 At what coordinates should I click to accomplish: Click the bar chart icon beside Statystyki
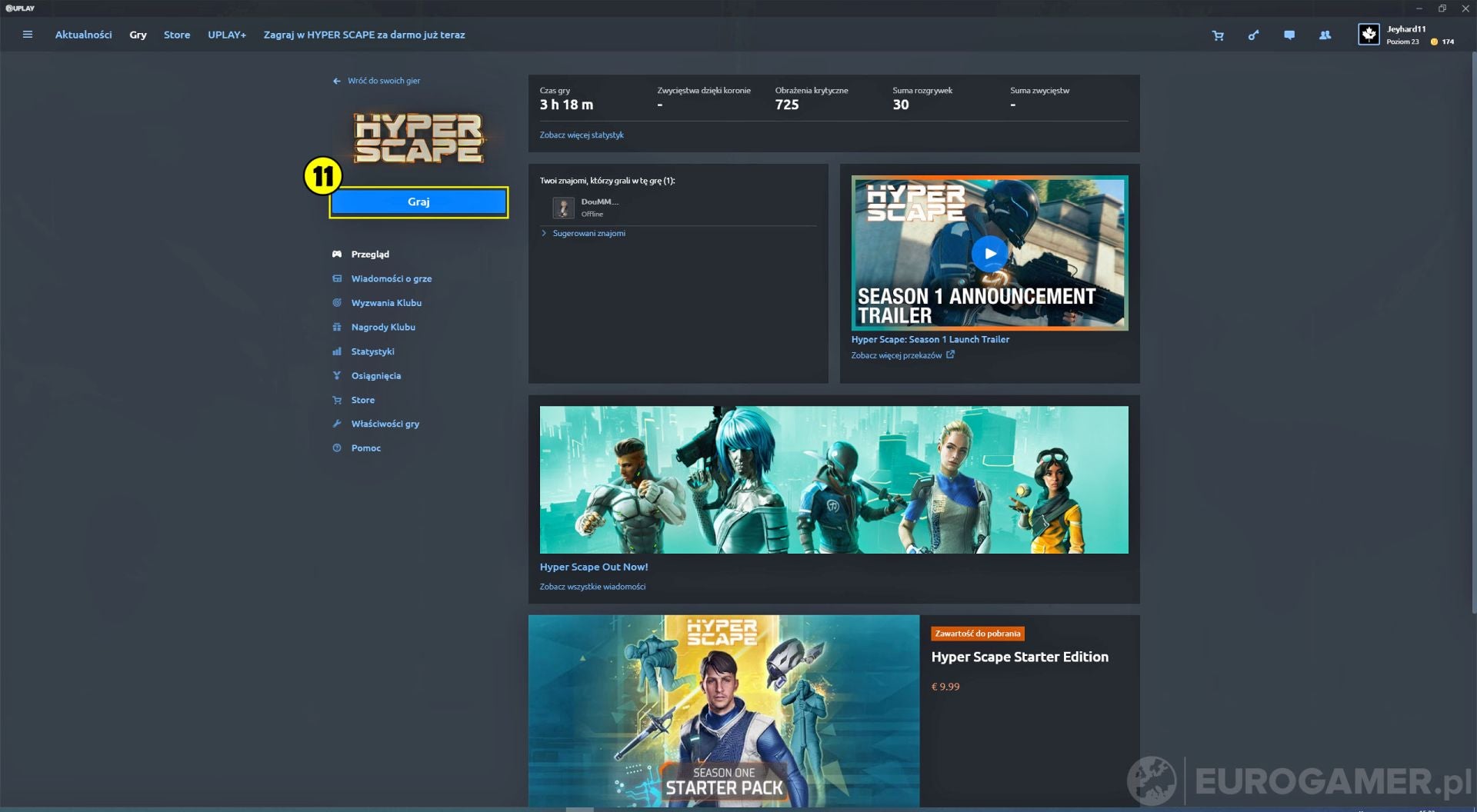pyautogui.click(x=337, y=351)
